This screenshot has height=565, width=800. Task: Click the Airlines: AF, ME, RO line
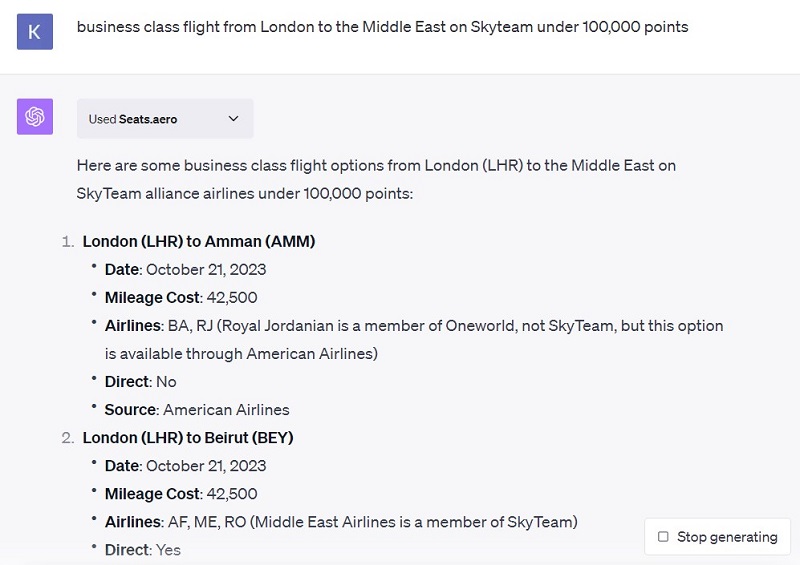click(x=341, y=522)
